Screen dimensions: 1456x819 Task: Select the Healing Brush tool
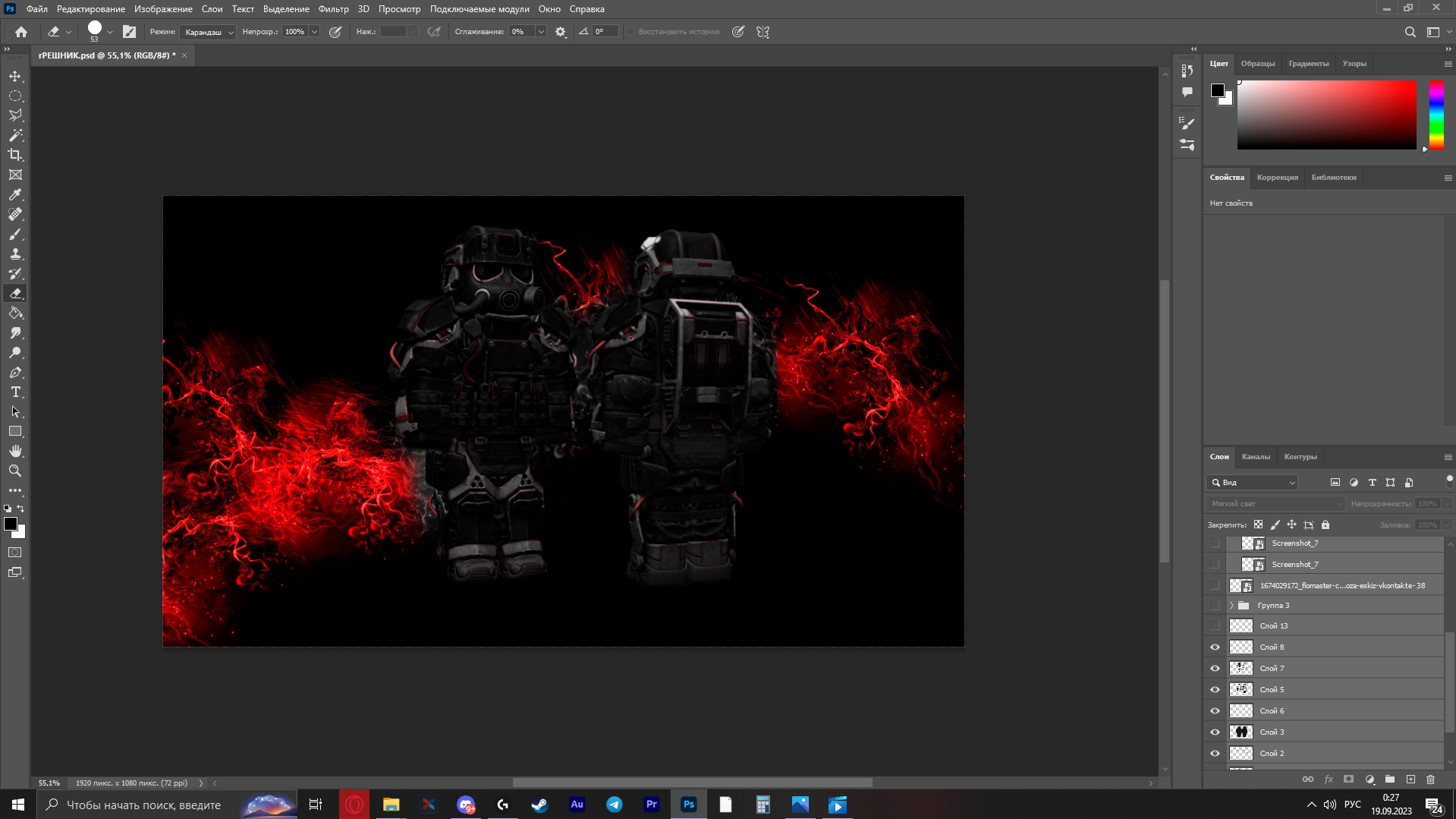click(x=15, y=214)
